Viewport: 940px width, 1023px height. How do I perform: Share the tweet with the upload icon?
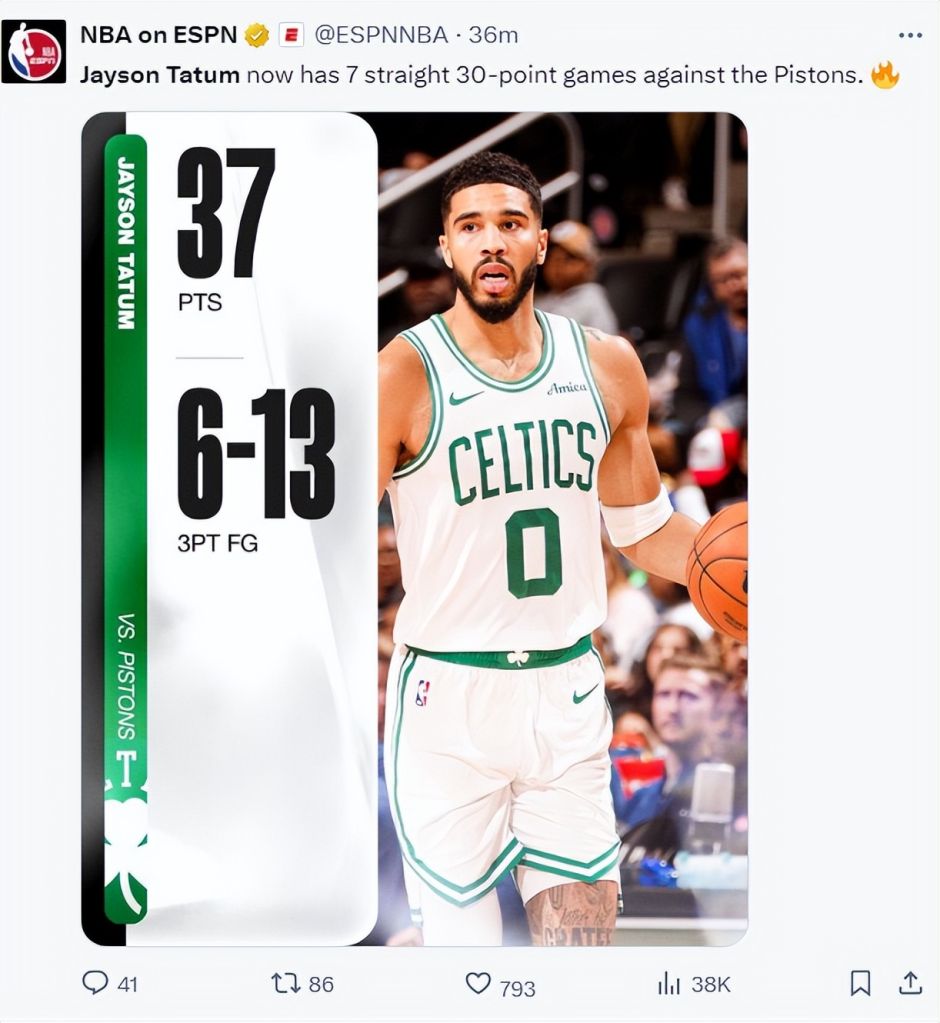[x=910, y=983]
